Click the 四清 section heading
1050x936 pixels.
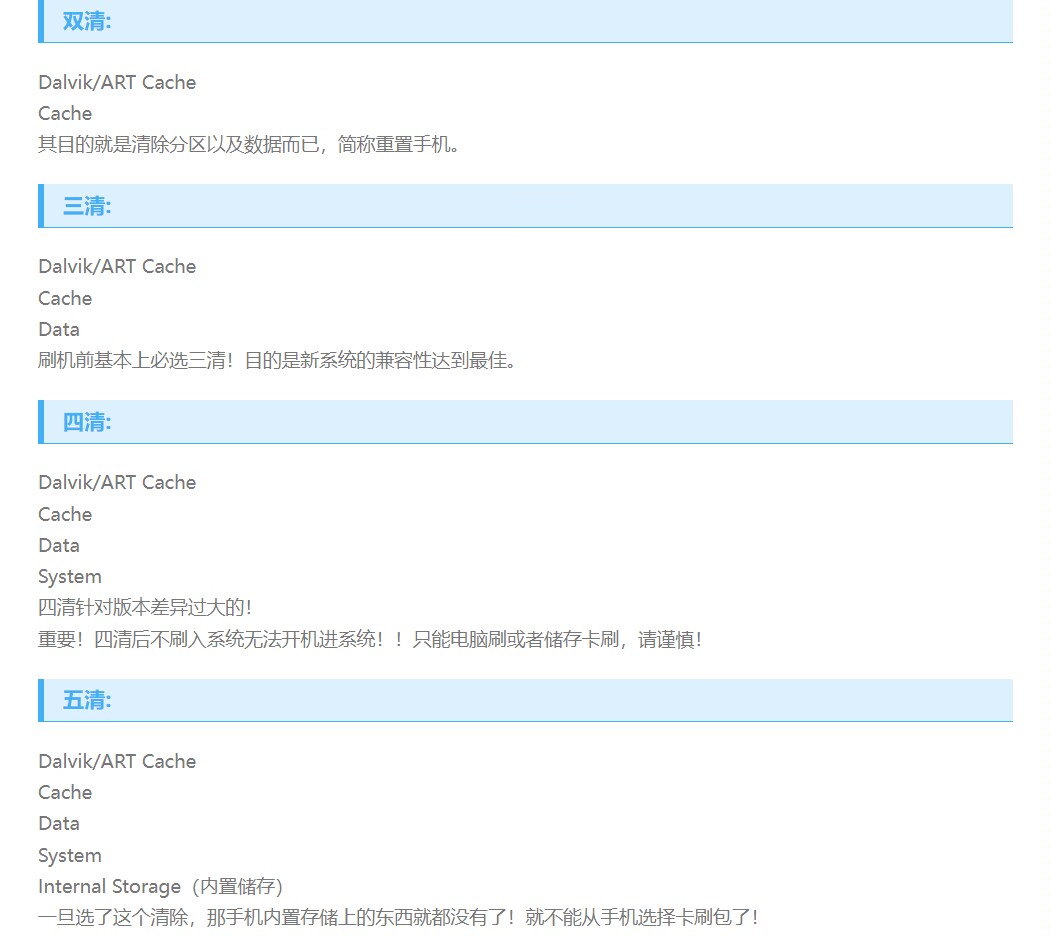click(x=87, y=422)
